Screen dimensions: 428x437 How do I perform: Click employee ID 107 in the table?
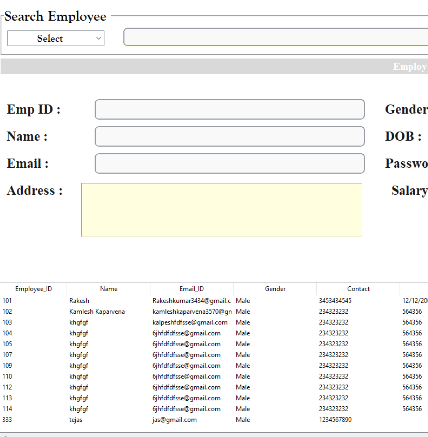coord(7,355)
